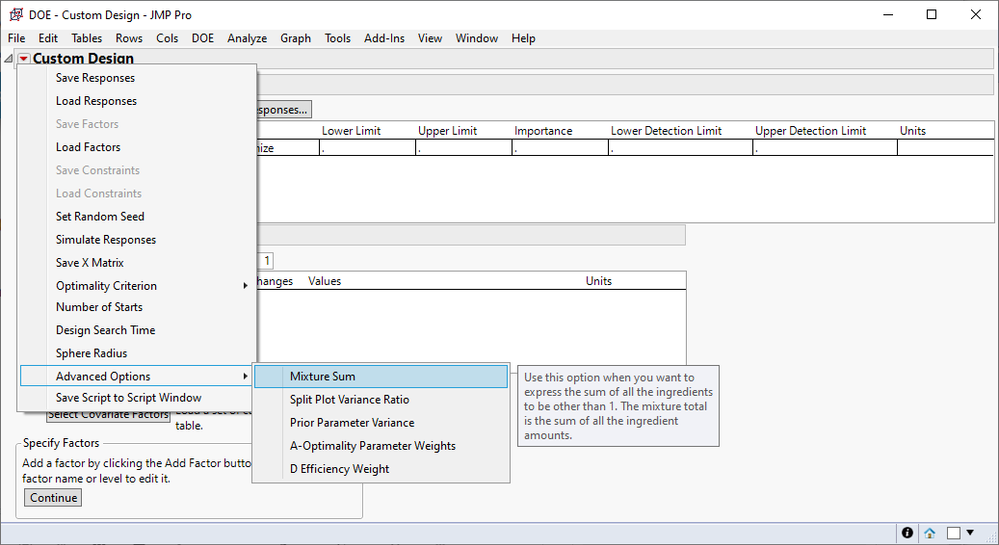Select Save Script to Script Window
Screen dimensions: 999x545
click(138, 398)
